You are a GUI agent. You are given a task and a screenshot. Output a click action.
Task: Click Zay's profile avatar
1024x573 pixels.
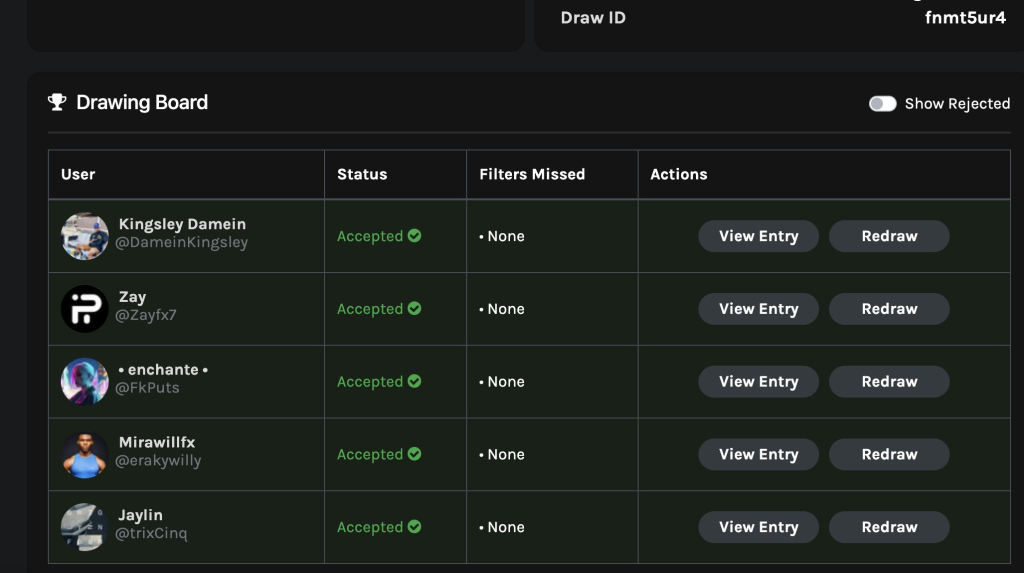[85, 309]
